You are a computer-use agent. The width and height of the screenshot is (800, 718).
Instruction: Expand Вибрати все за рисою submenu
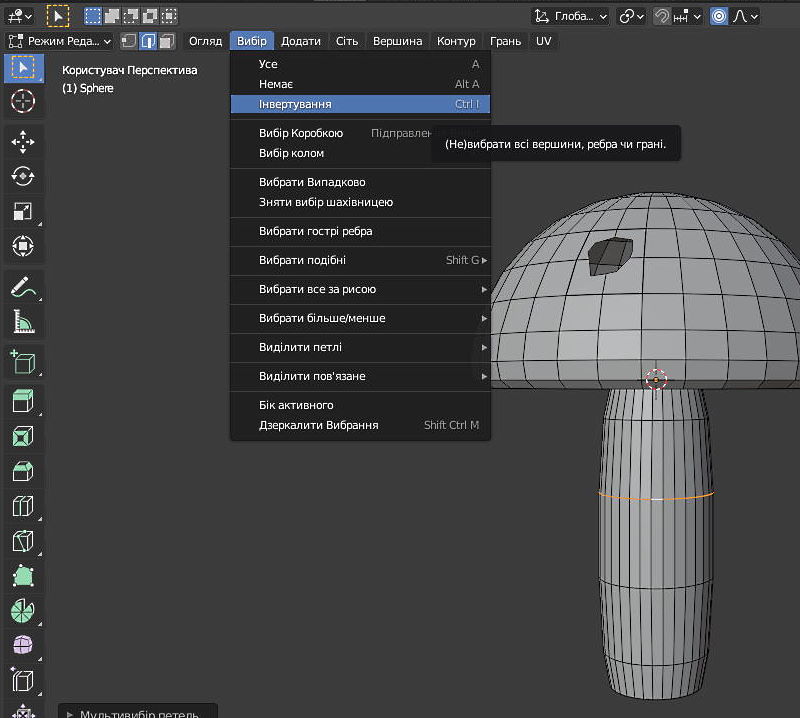point(360,289)
